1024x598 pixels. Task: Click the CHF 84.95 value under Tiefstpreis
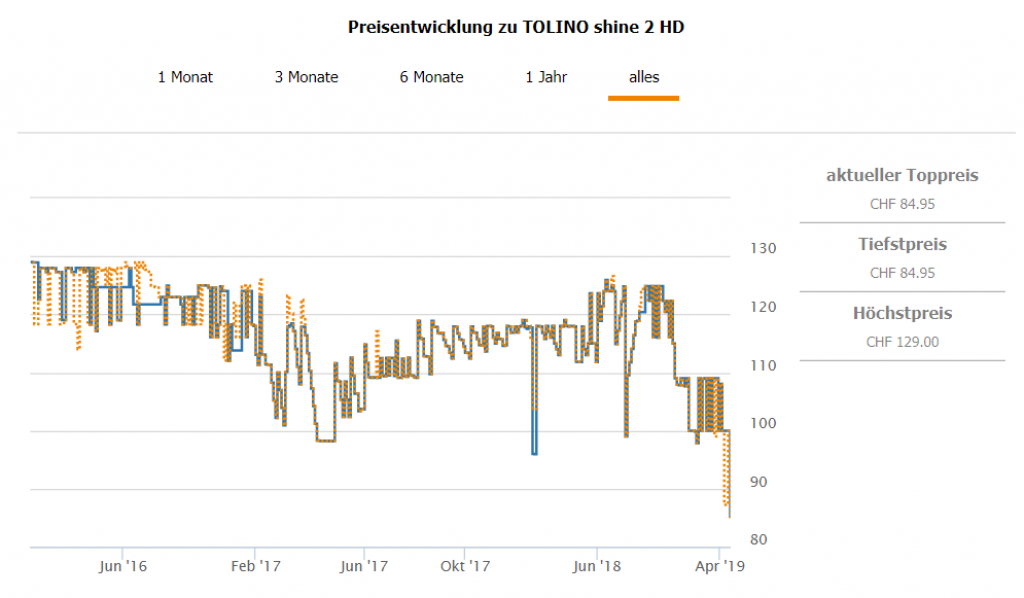coord(902,272)
